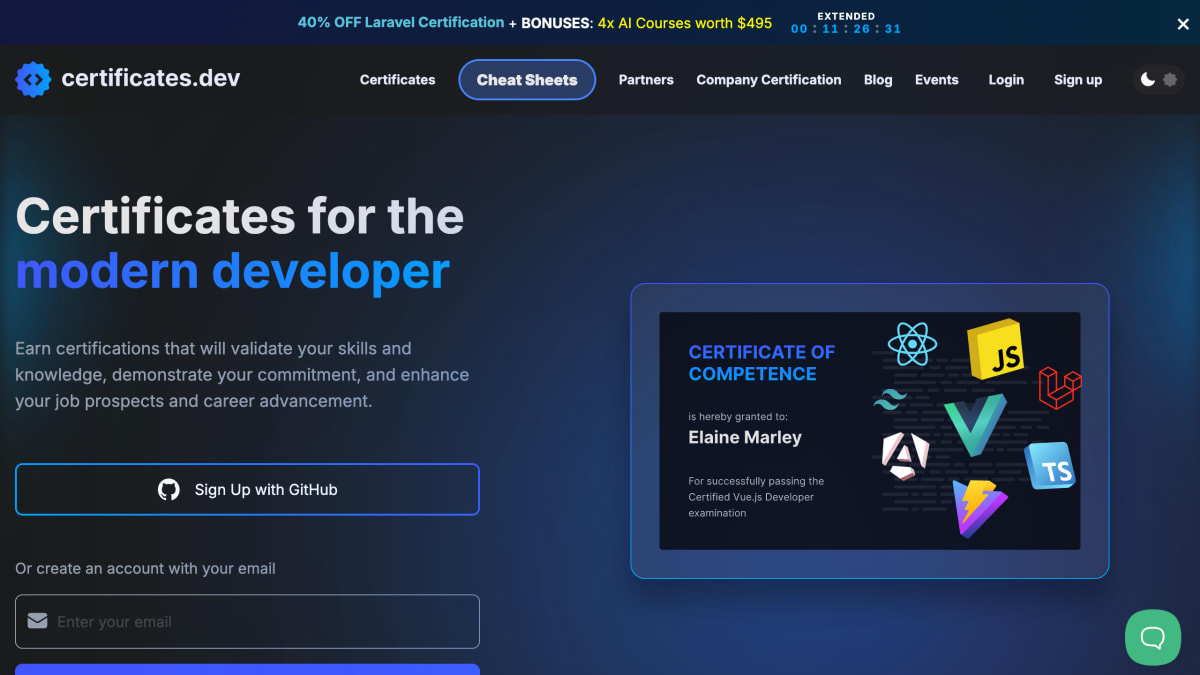Screen dimensions: 1200x675
Task: Click the 'is hereby granted to:' text
Action: point(738,416)
